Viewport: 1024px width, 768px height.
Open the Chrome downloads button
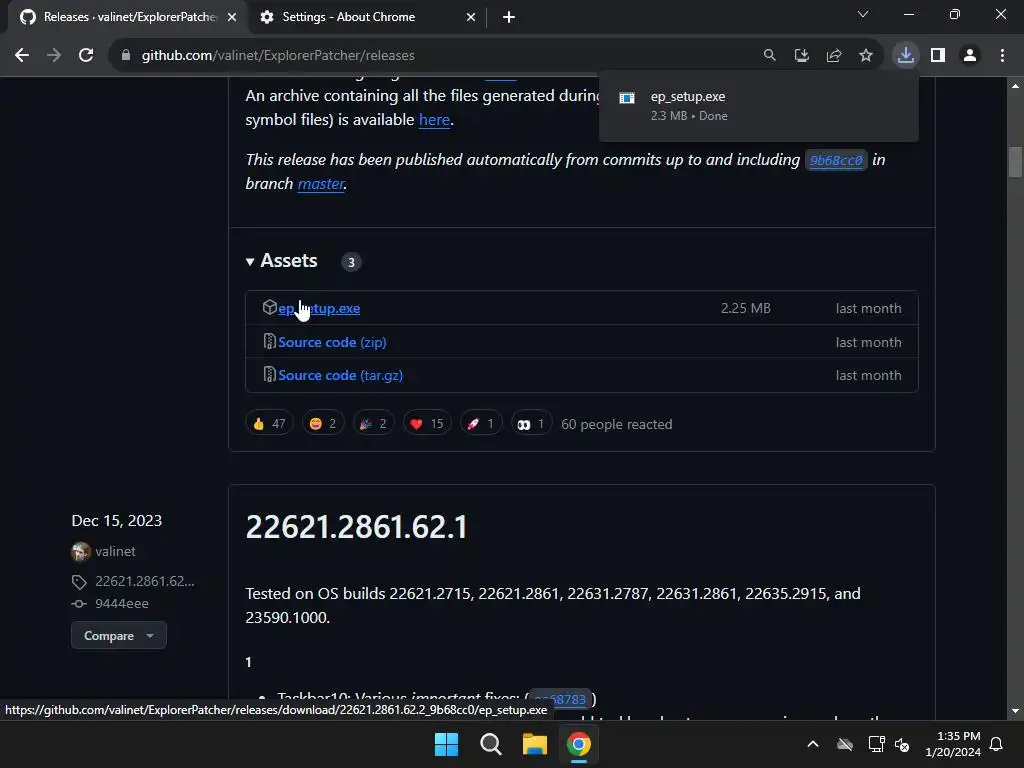[905, 56]
